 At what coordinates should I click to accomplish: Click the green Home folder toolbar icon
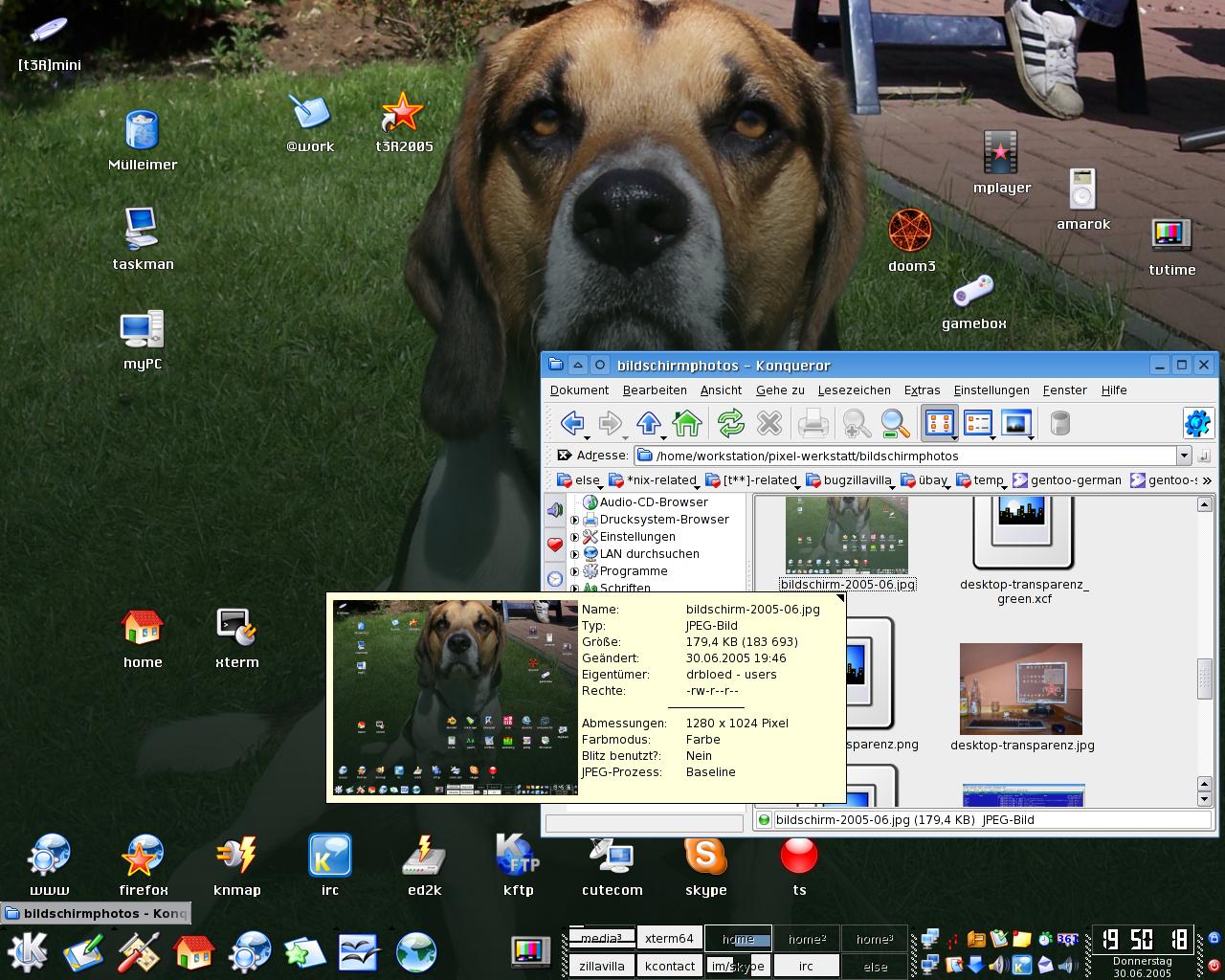tap(687, 423)
